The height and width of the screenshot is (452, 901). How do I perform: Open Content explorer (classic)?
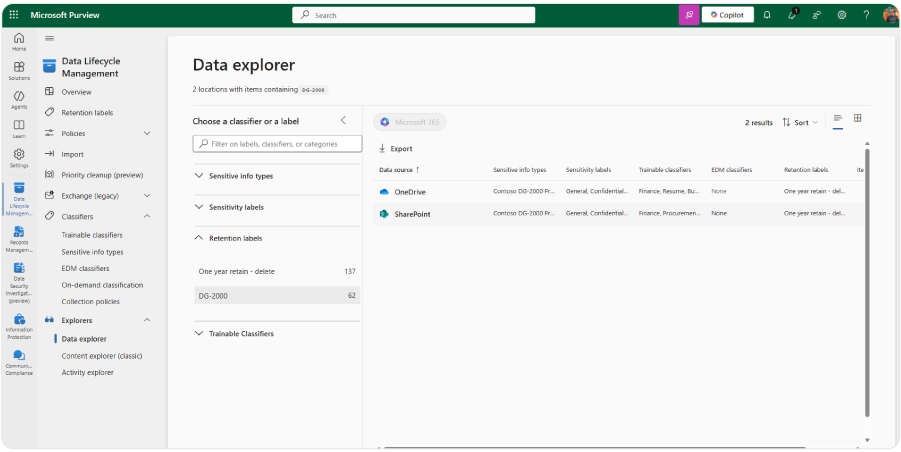tap(102, 356)
